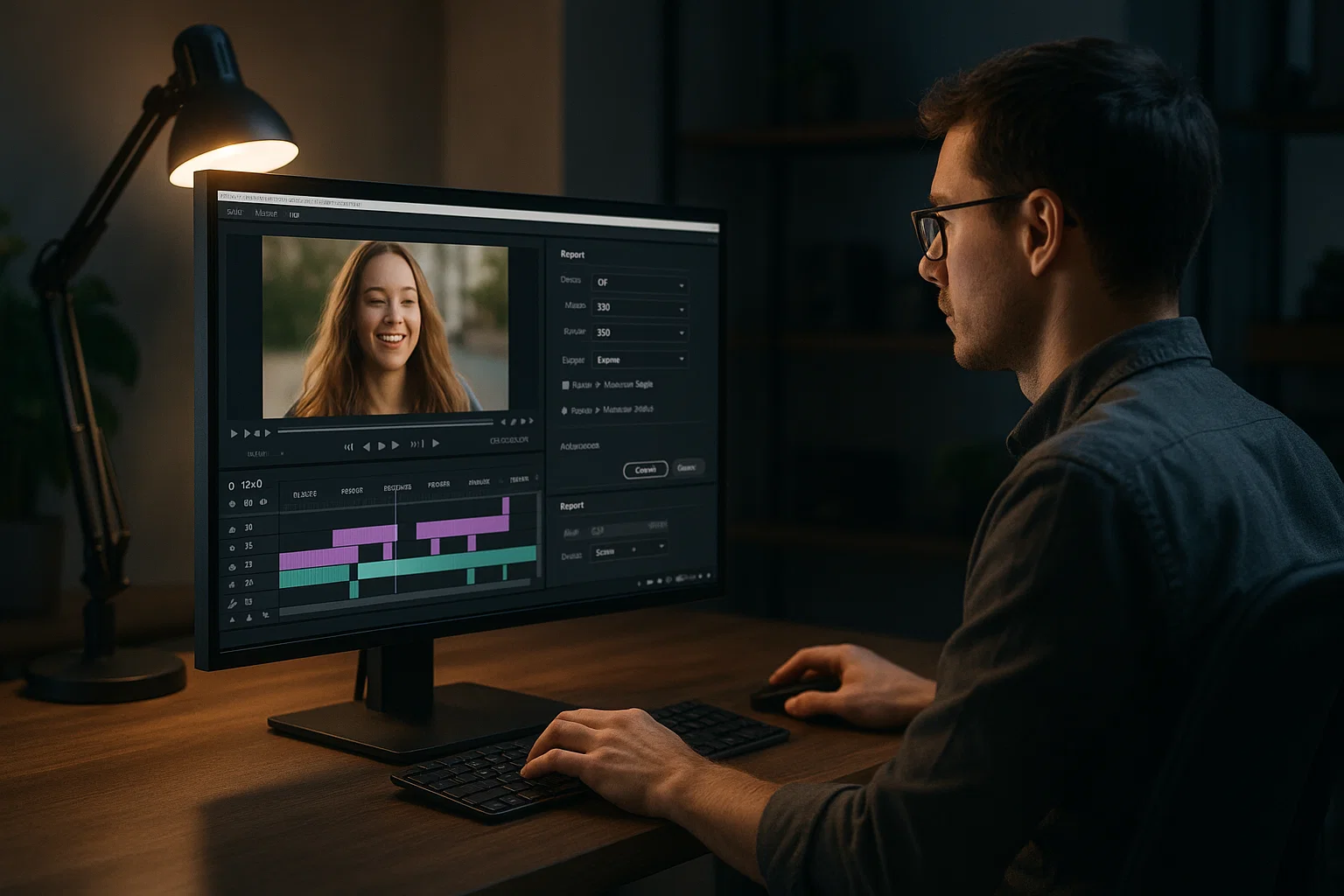The width and height of the screenshot is (1344, 896).
Task: Open the first menu left of Master
Action: pyautogui.click(x=234, y=213)
